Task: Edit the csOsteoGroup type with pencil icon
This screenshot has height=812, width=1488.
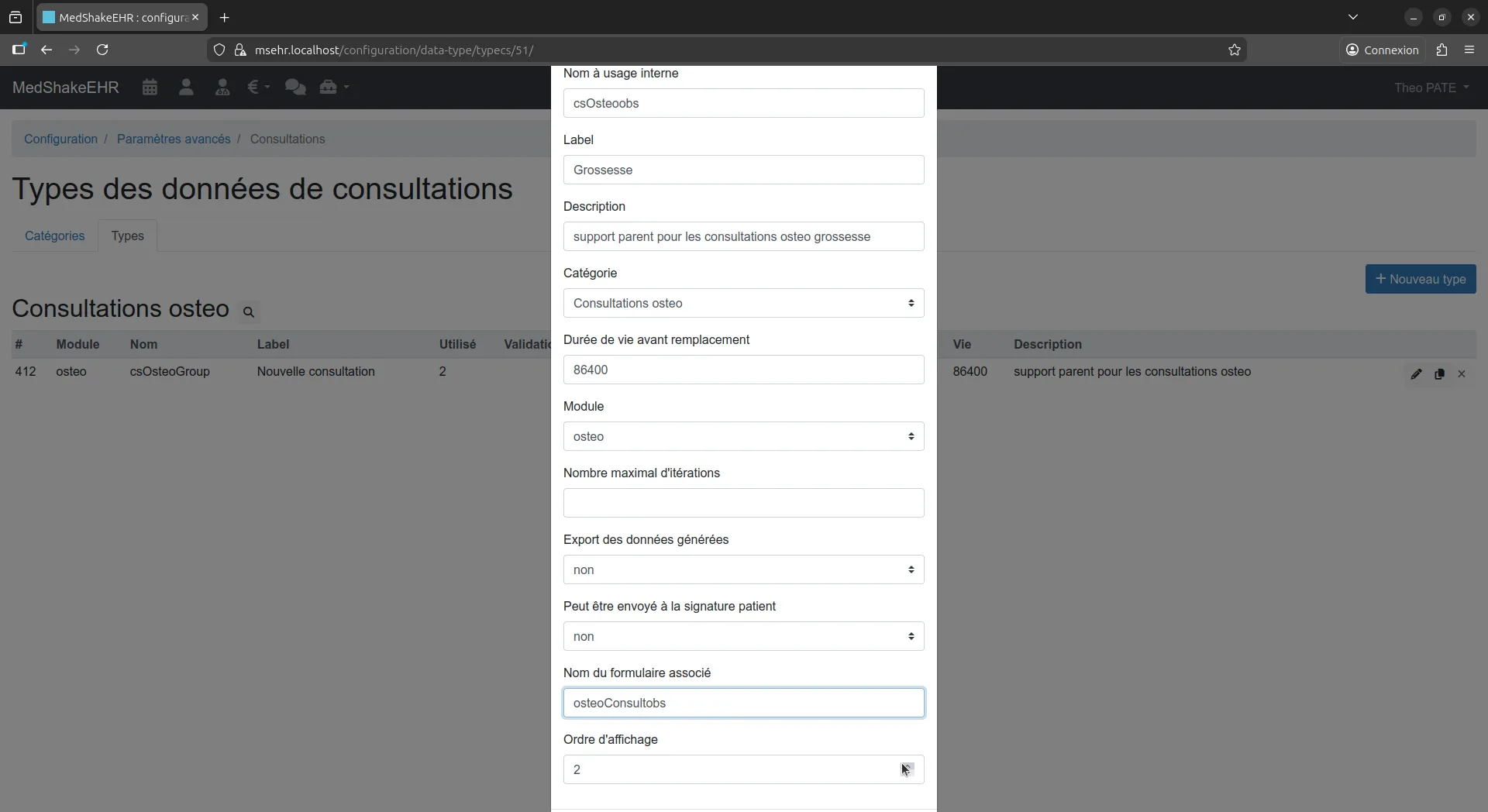Action: click(x=1417, y=374)
